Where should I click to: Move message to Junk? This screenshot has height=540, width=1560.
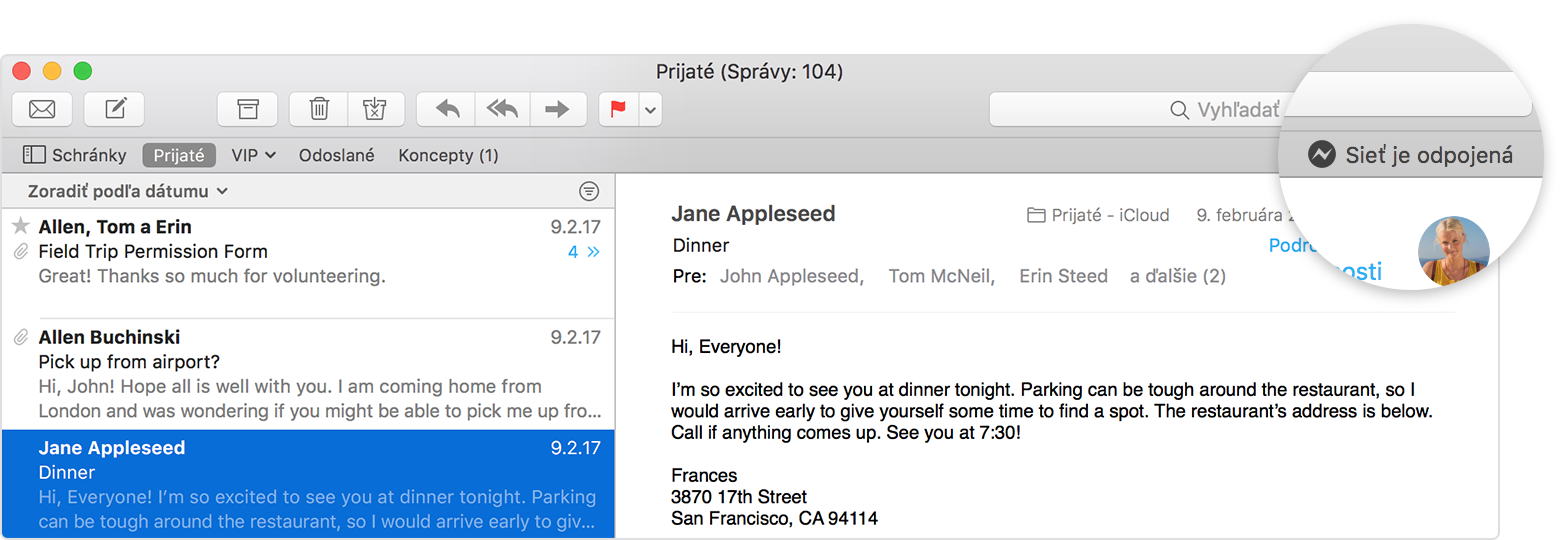pyautogui.click(x=375, y=109)
